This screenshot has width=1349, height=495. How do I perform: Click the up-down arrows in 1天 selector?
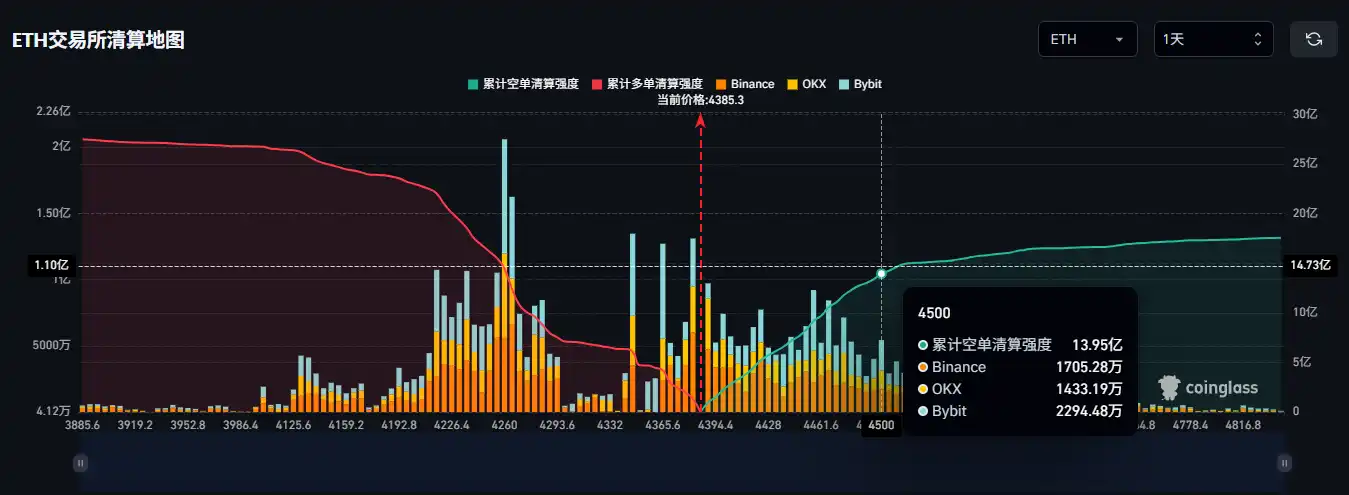pyautogui.click(x=1257, y=40)
